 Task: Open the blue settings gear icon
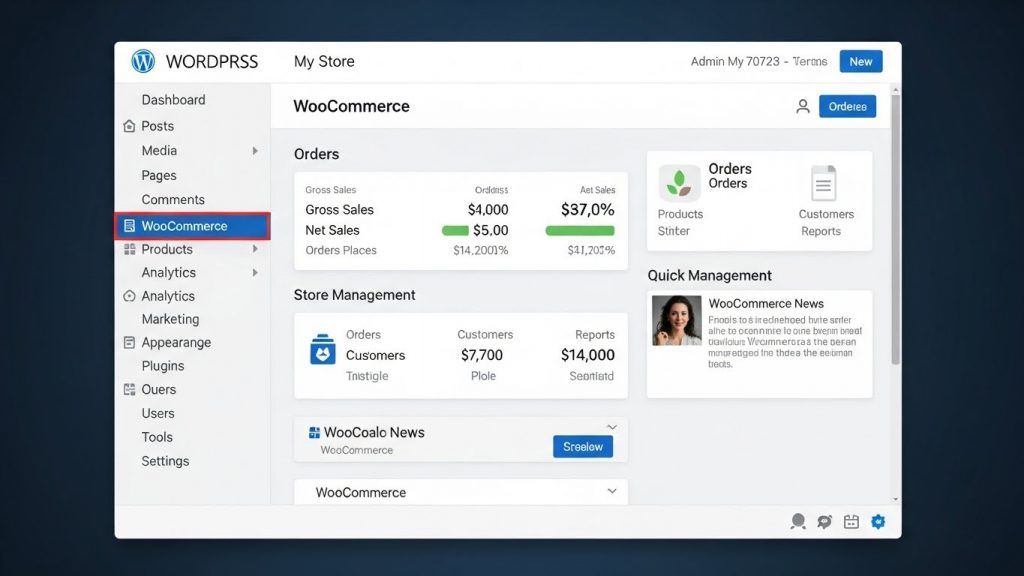click(878, 521)
